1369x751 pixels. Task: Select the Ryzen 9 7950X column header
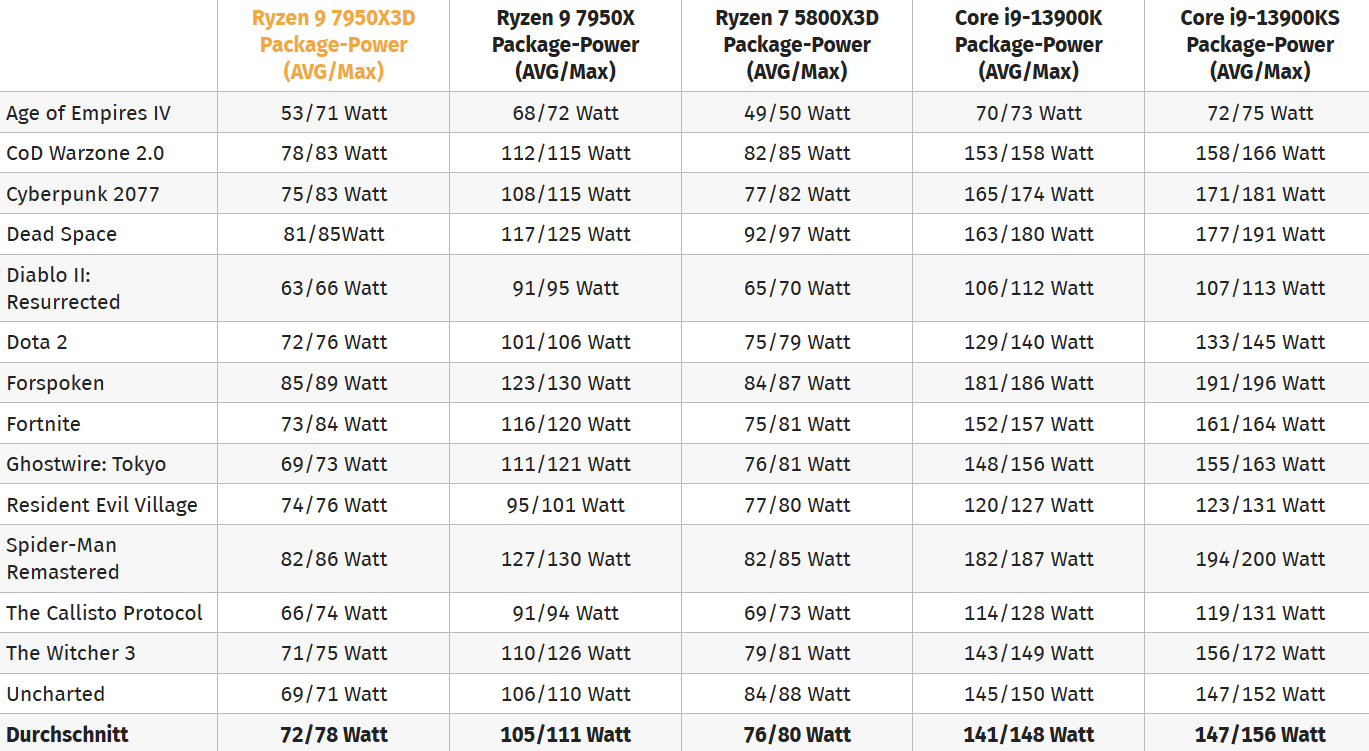(565, 45)
